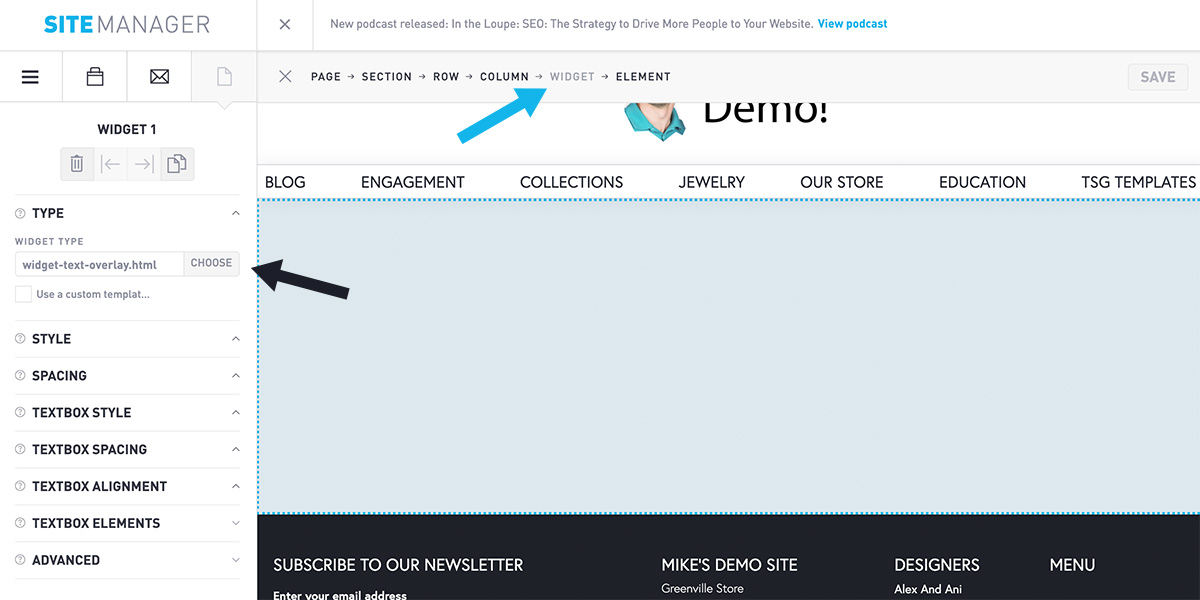This screenshot has height=600, width=1200.
Task: Enable the Use a custom template checkbox
Action: tap(23, 294)
